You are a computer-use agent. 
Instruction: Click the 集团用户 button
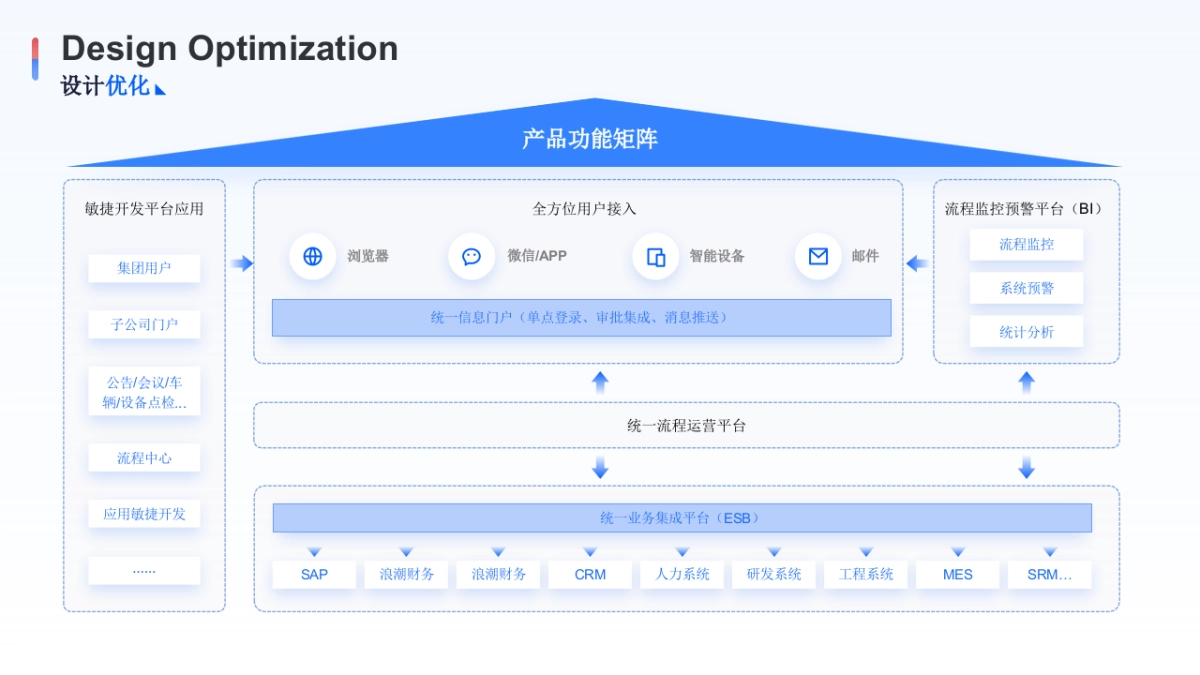pos(143,268)
